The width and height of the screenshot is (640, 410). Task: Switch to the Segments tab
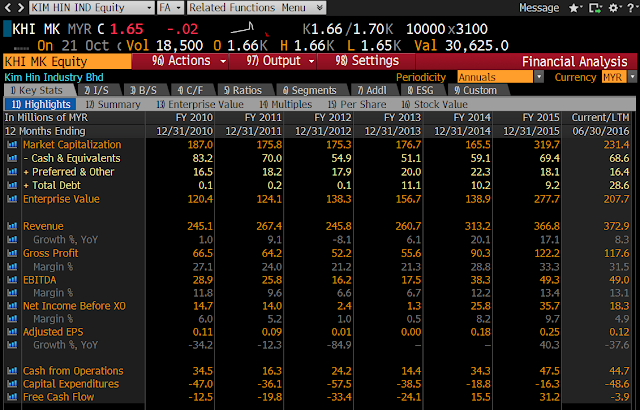pyautogui.click(x=311, y=90)
